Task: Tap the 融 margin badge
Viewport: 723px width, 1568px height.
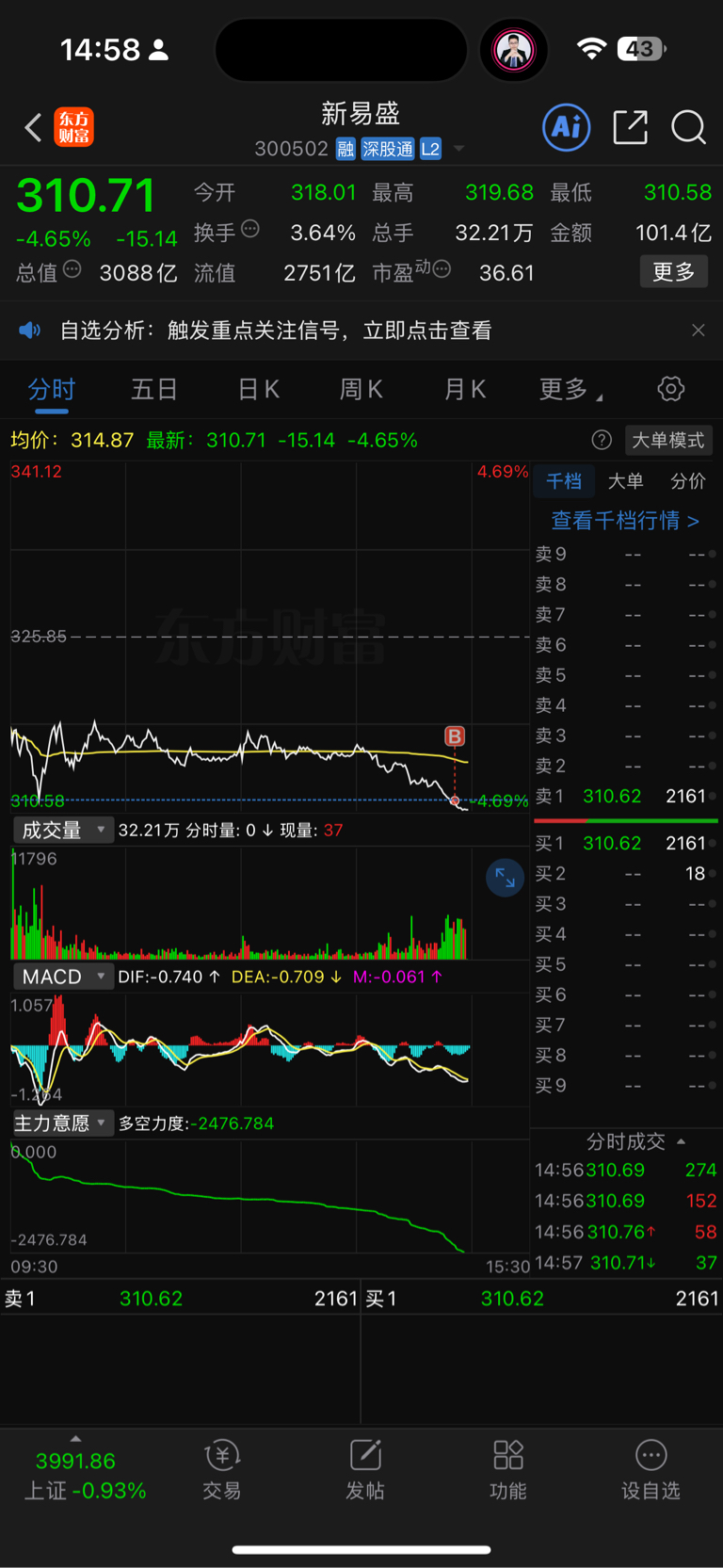Action: coord(345,149)
